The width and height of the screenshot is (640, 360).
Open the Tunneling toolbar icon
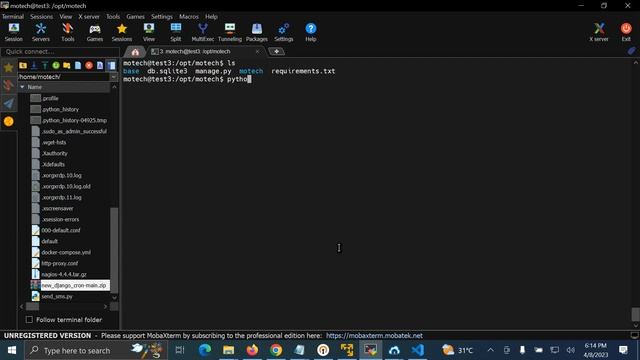(x=230, y=32)
